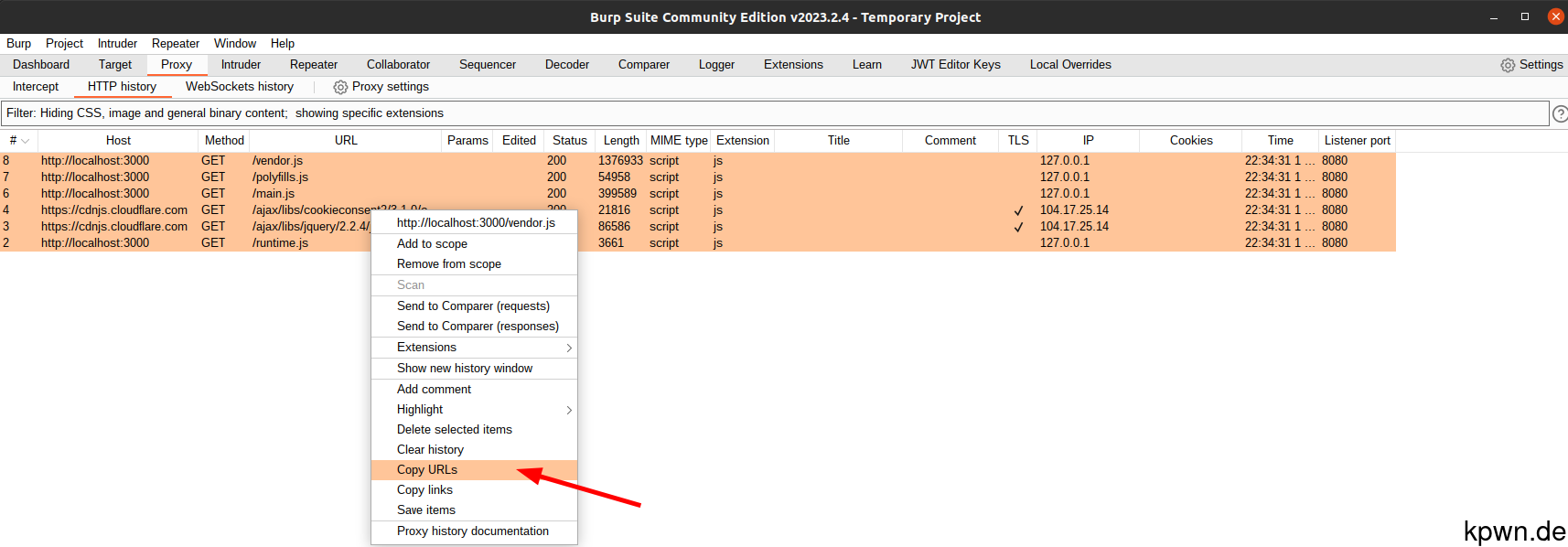Select the HTTP history sub-tab
This screenshot has height=547, width=1568.
tap(122, 87)
